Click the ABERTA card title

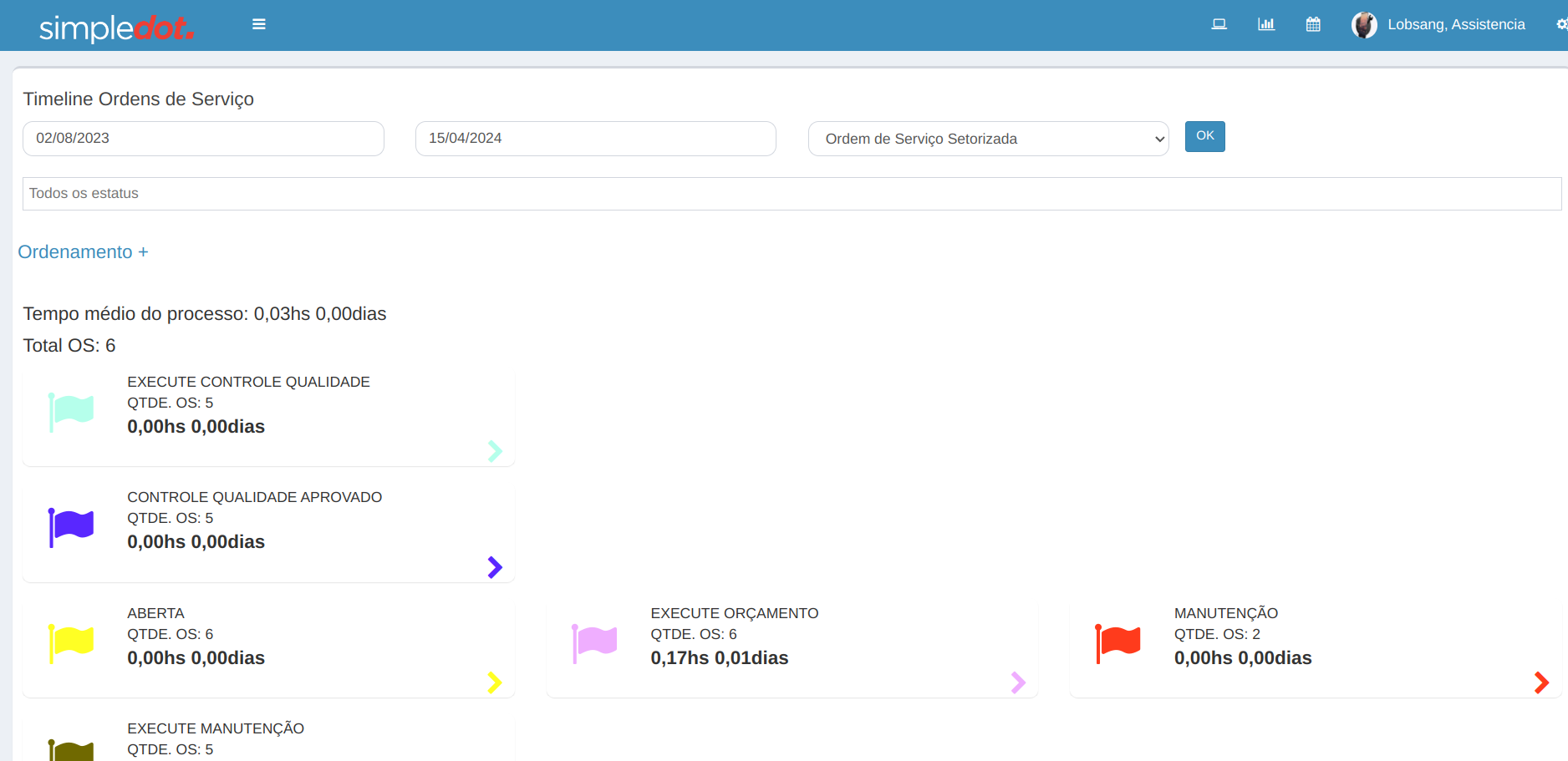tap(155, 613)
